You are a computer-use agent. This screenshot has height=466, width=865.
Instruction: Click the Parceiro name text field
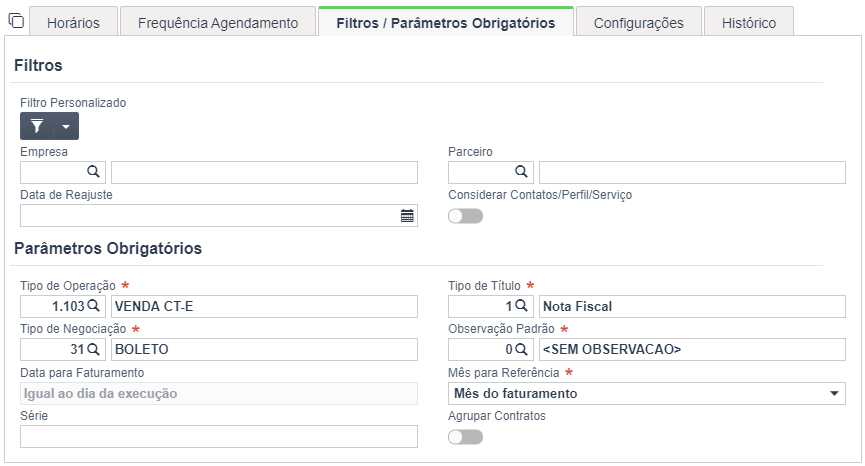coord(692,173)
